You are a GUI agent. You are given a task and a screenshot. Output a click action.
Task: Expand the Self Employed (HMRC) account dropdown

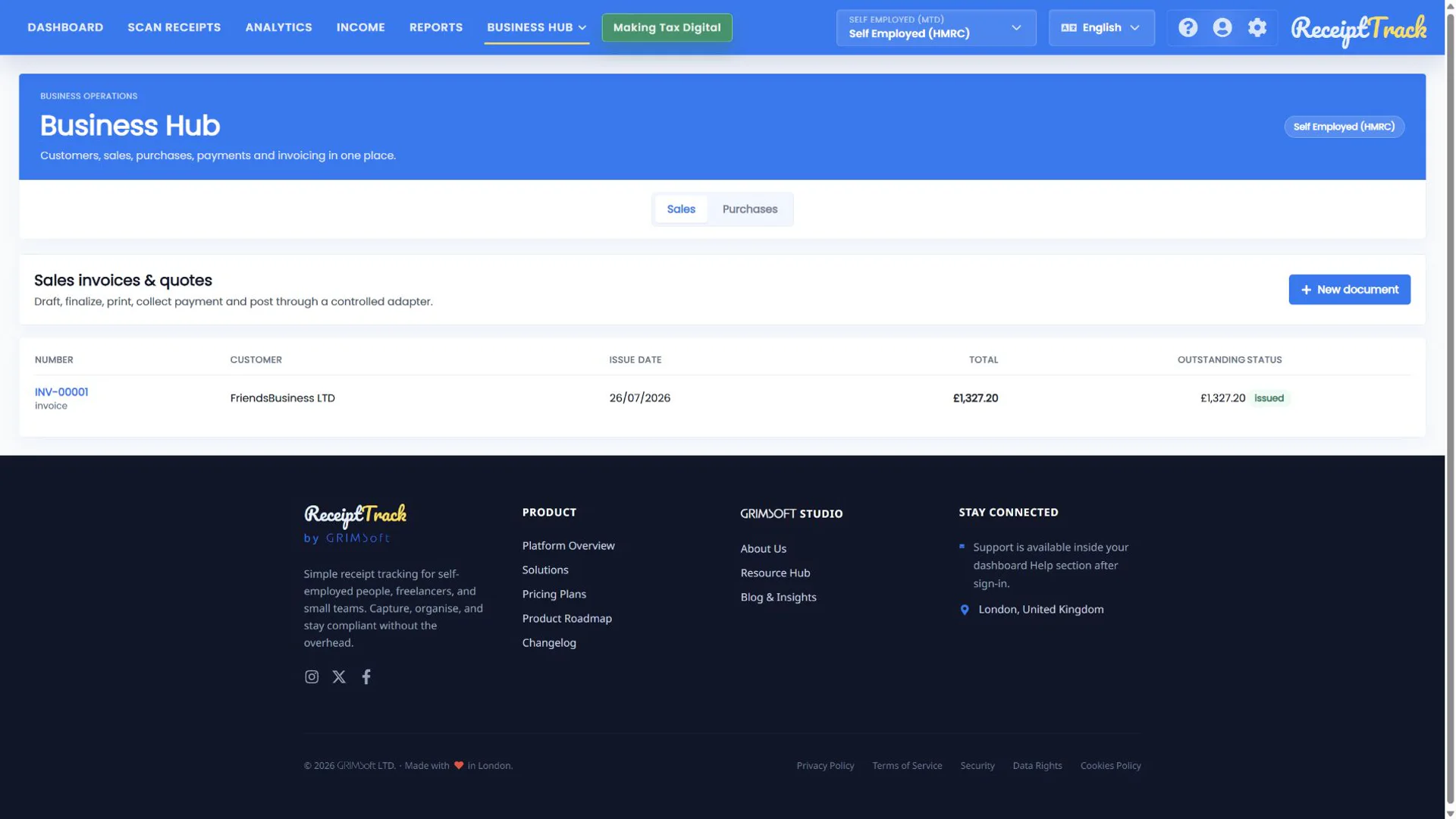(936, 28)
